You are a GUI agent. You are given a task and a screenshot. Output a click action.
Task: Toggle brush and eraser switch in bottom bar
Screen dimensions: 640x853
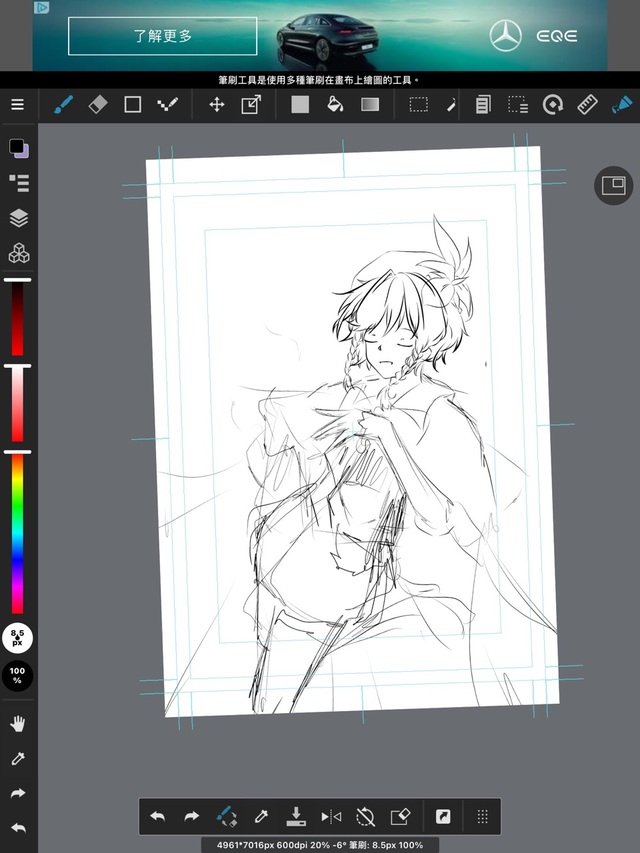(227, 817)
